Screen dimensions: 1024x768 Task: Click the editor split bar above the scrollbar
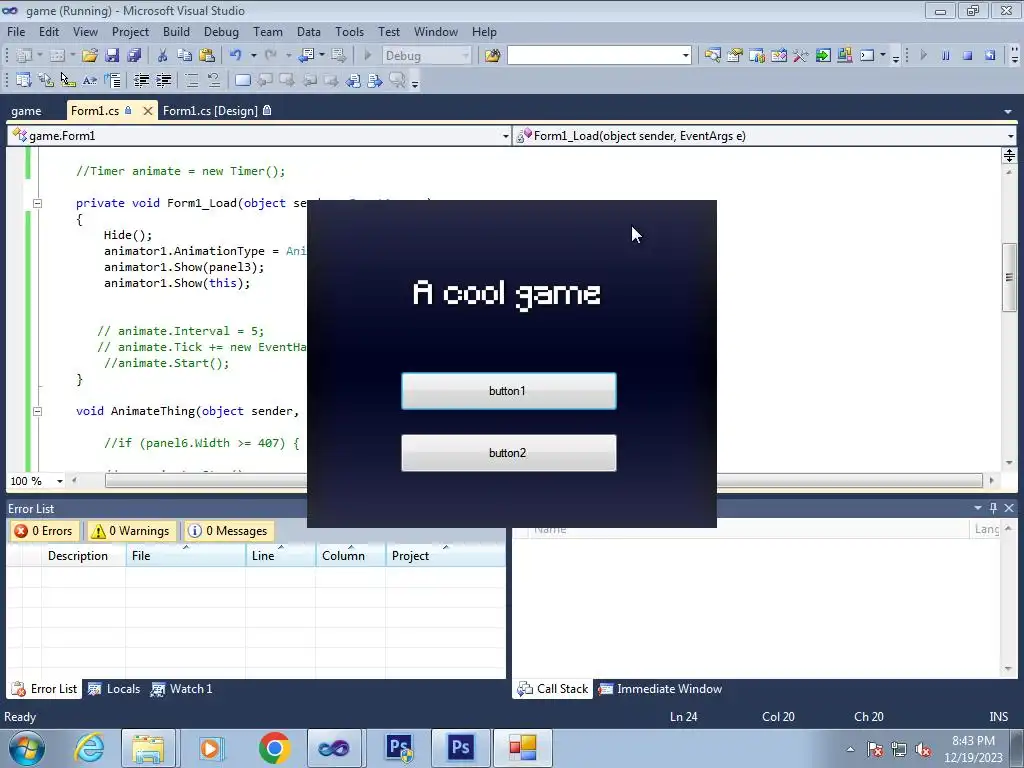[1009, 155]
